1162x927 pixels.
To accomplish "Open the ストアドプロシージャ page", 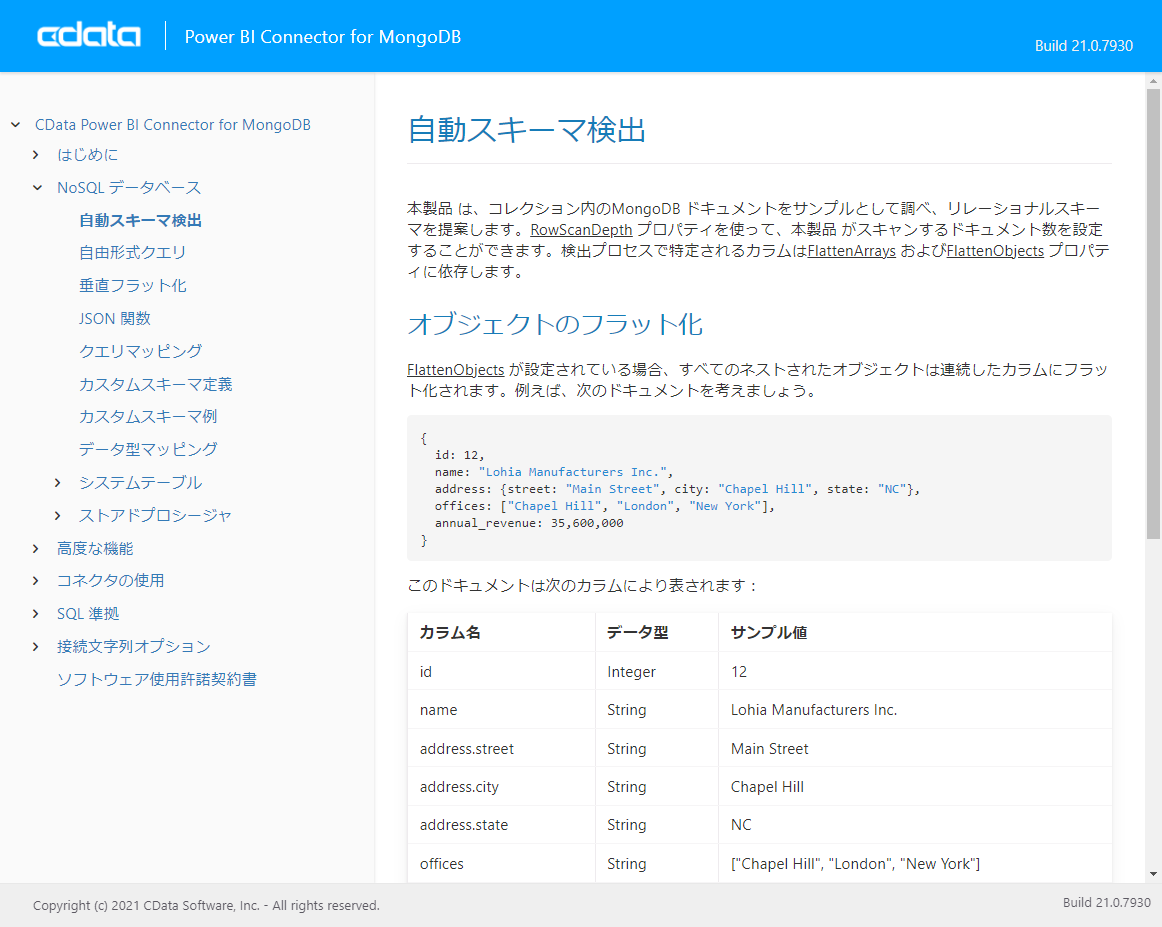I will 156,515.
